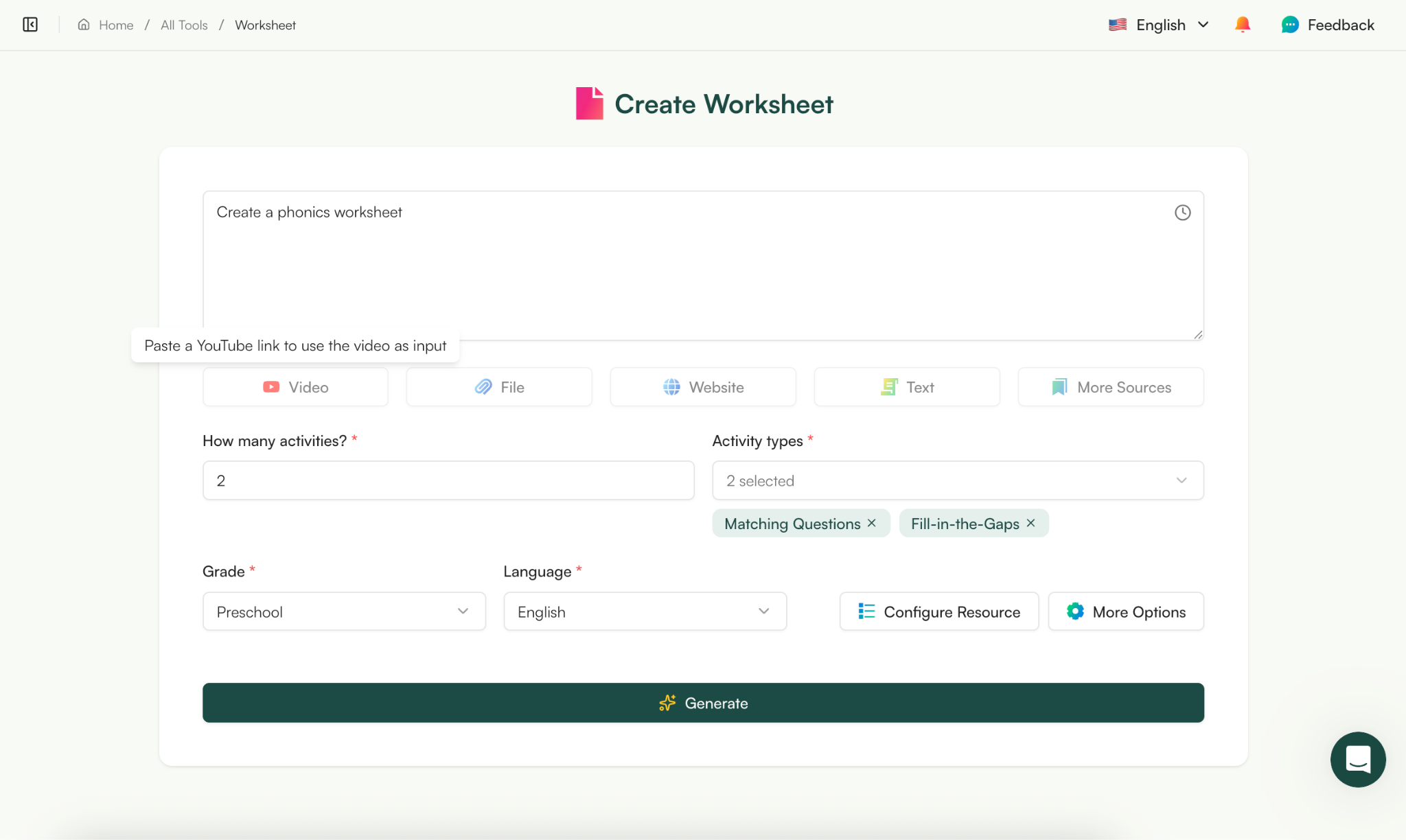Open the chat support bubble
Viewport: 1406px width, 840px height.
(1357, 759)
